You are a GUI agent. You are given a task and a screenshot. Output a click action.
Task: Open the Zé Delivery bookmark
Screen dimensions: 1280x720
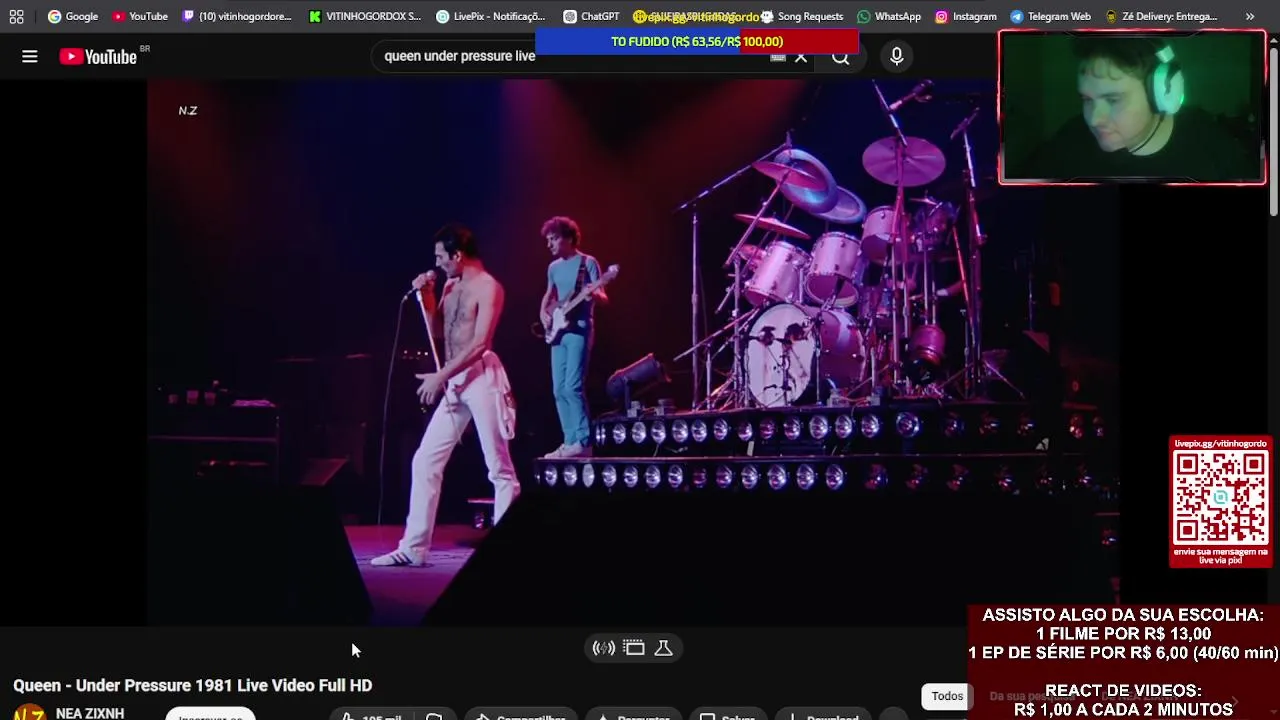[1161, 16]
